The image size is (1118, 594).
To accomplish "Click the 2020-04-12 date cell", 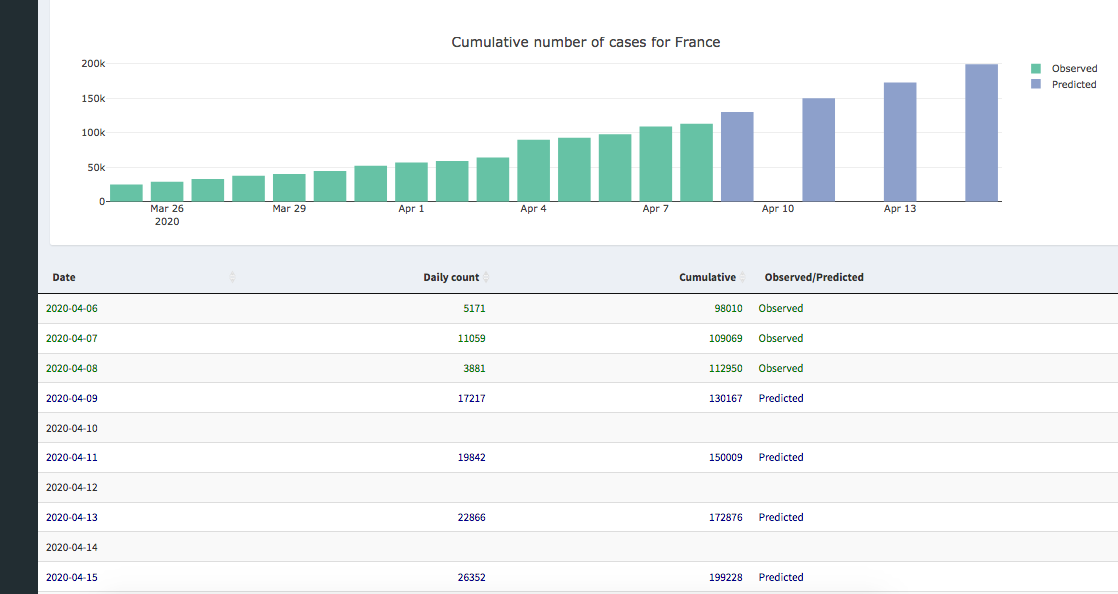I will coord(72,488).
